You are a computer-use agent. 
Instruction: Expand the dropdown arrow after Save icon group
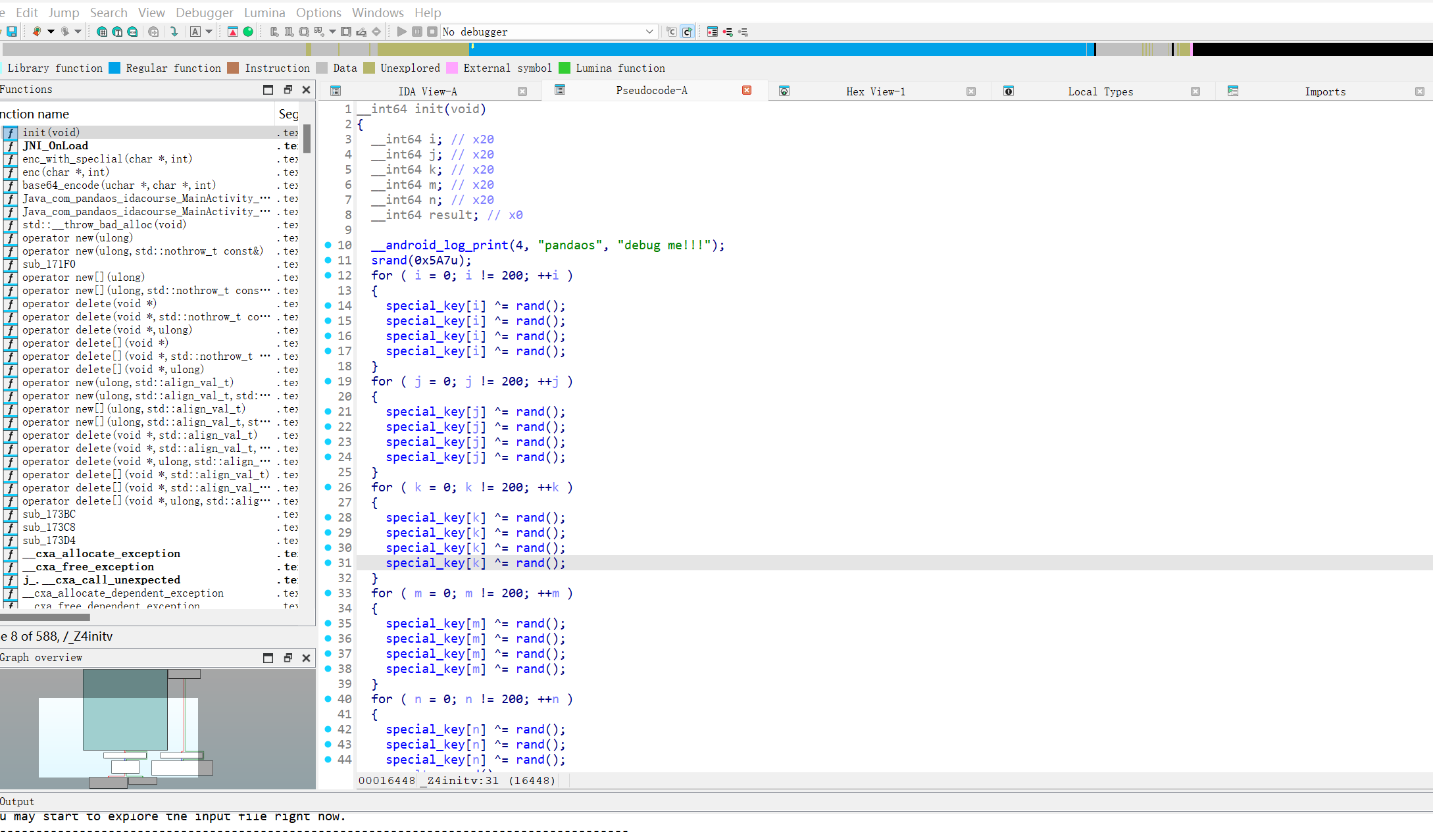(x=51, y=32)
